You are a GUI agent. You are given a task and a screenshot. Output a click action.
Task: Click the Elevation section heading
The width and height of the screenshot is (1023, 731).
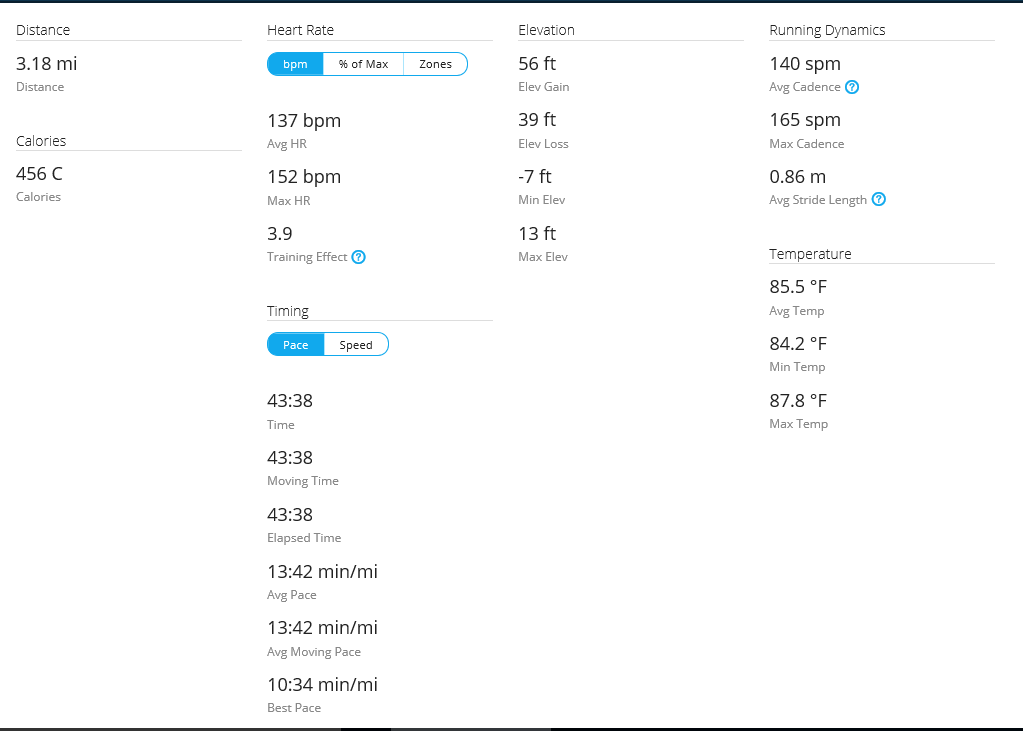point(546,30)
